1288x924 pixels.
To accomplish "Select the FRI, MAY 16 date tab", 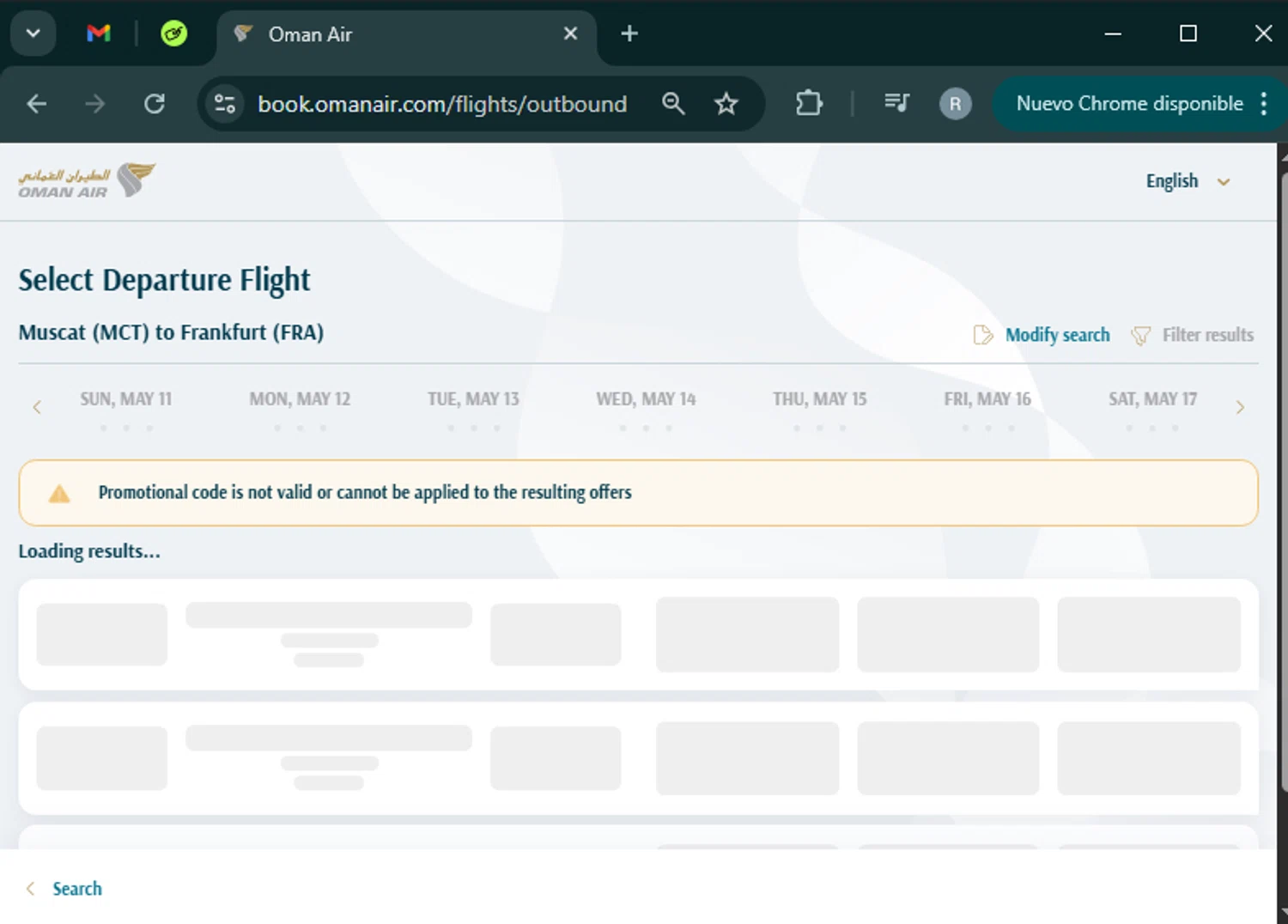I will click(x=987, y=409).
